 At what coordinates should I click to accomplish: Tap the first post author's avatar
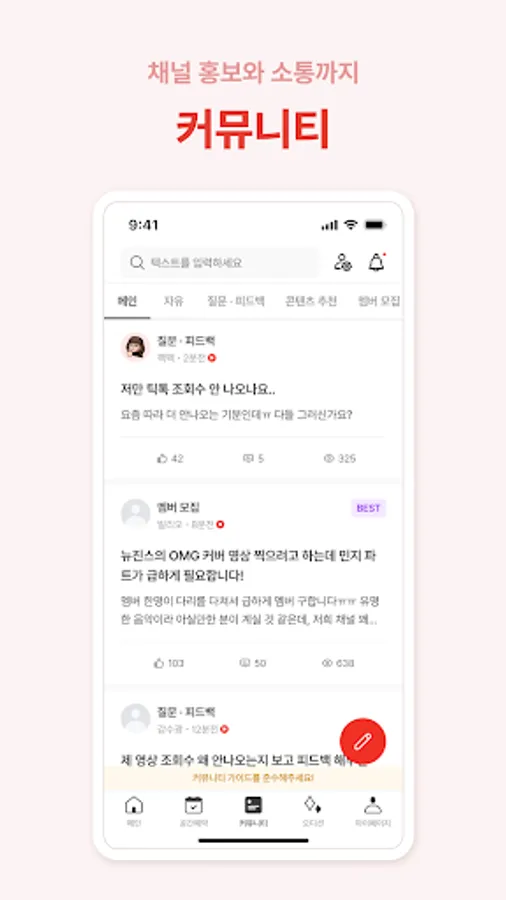tap(135, 348)
